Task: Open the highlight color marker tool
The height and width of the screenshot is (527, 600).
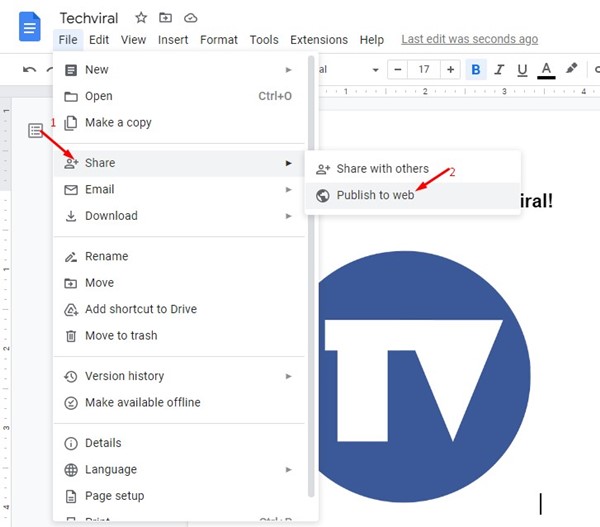Action: (571, 69)
